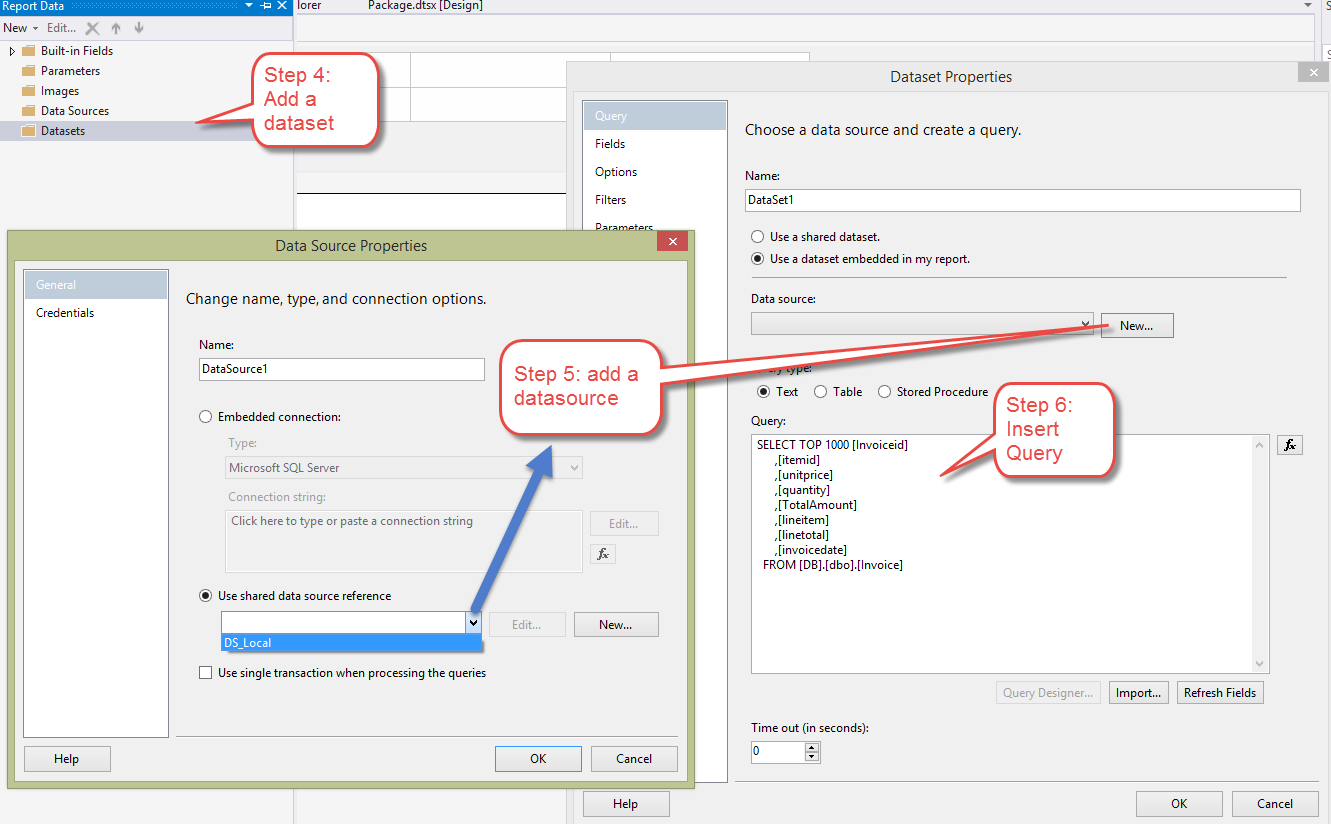Image resolution: width=1331 pixels, height=824 pixels.
Task: Click the DataSet1 name input field
Action: [x=1020, y=200]
